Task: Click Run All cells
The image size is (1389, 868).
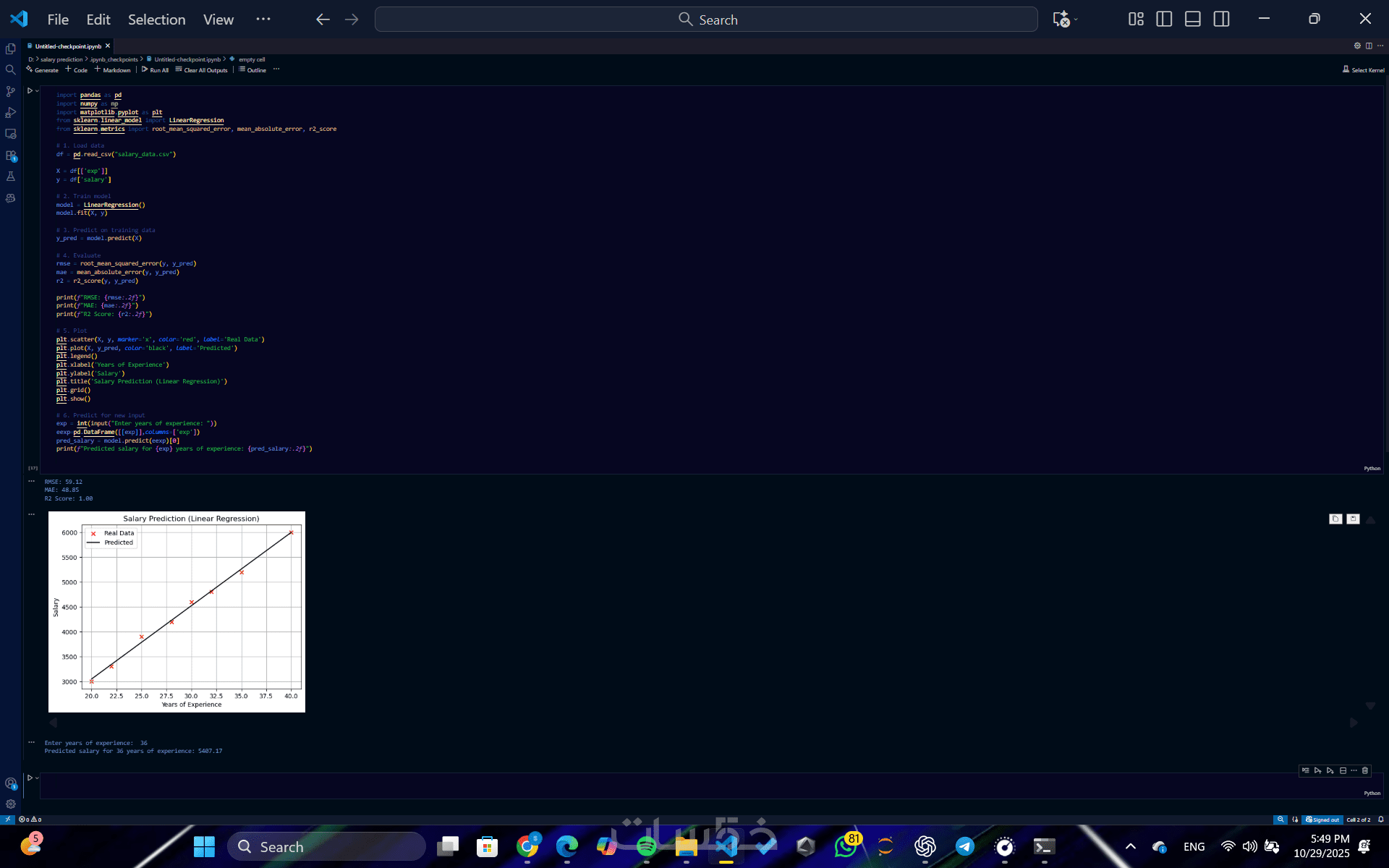Action: pos(156,70)
